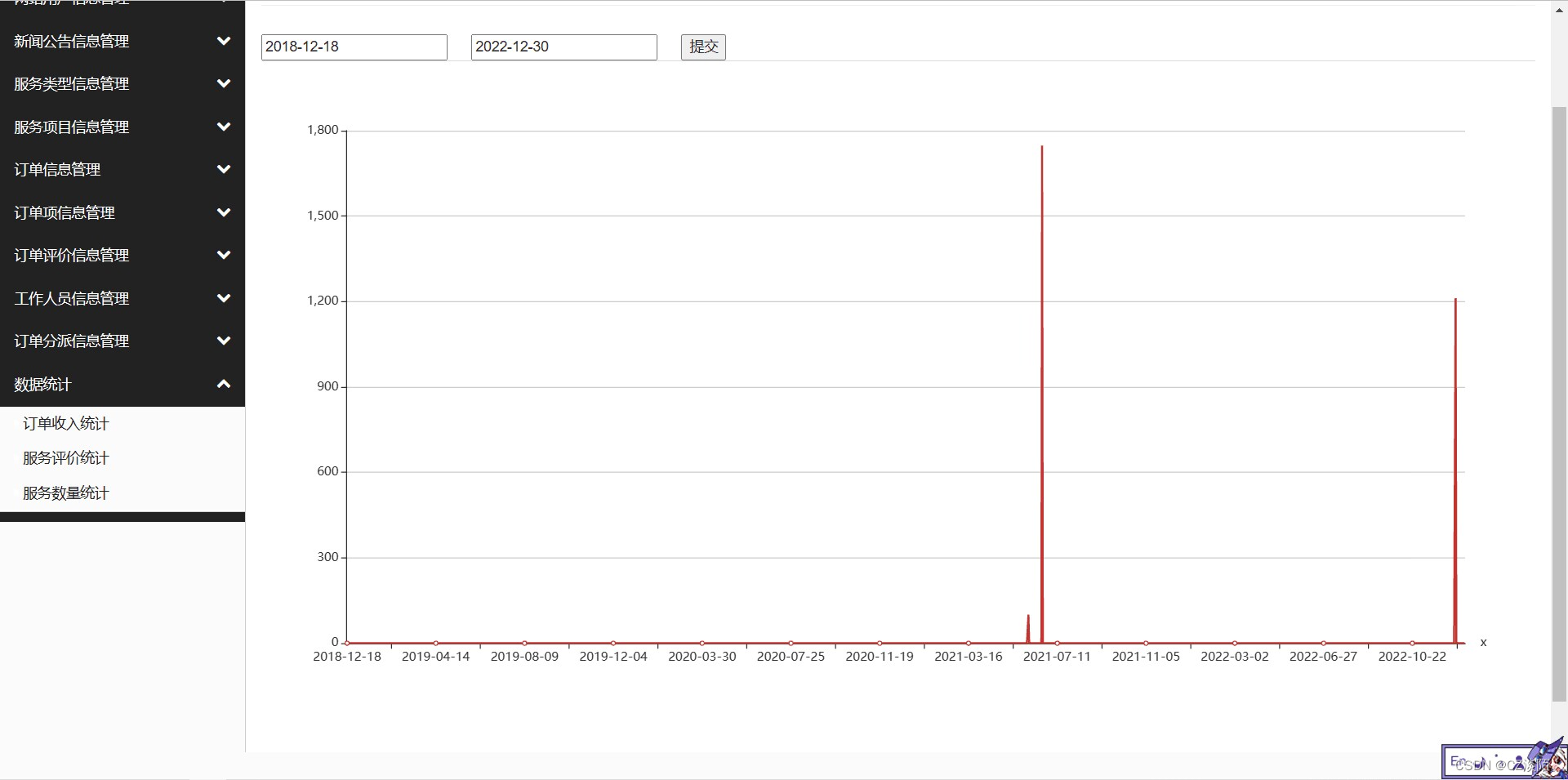Image resolution: width=1568 pixels, height=780 pixels.
Task: Click x-axis label 2019-04-14
Action: click(x=436, y=657)
